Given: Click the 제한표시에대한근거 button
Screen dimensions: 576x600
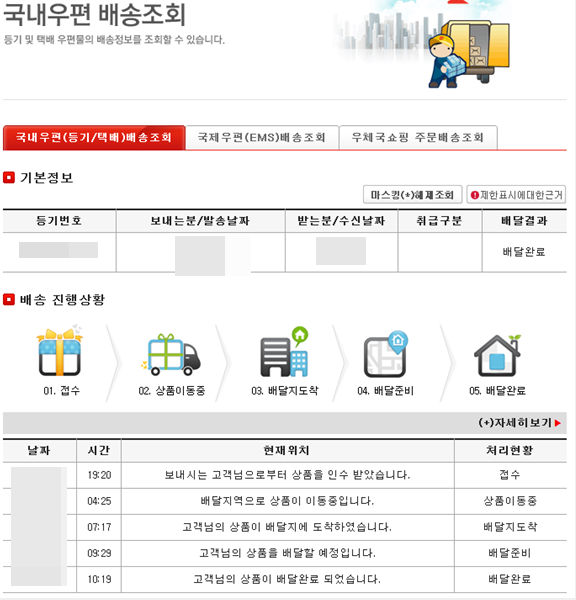Looking at the screenshot, I should click(516, 195).
